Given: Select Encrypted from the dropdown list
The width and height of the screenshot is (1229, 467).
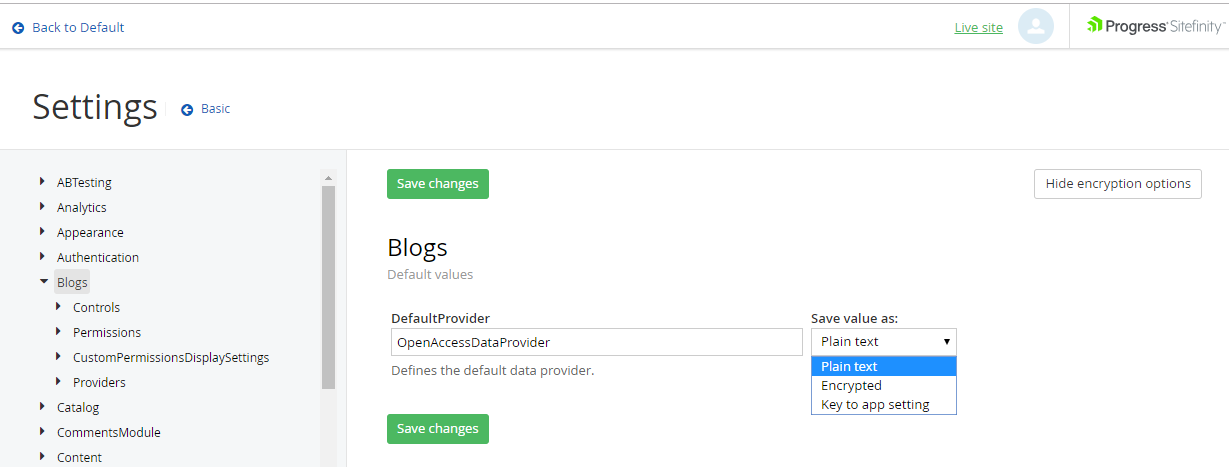Looking at the screenshot, I should coord(851,386).
